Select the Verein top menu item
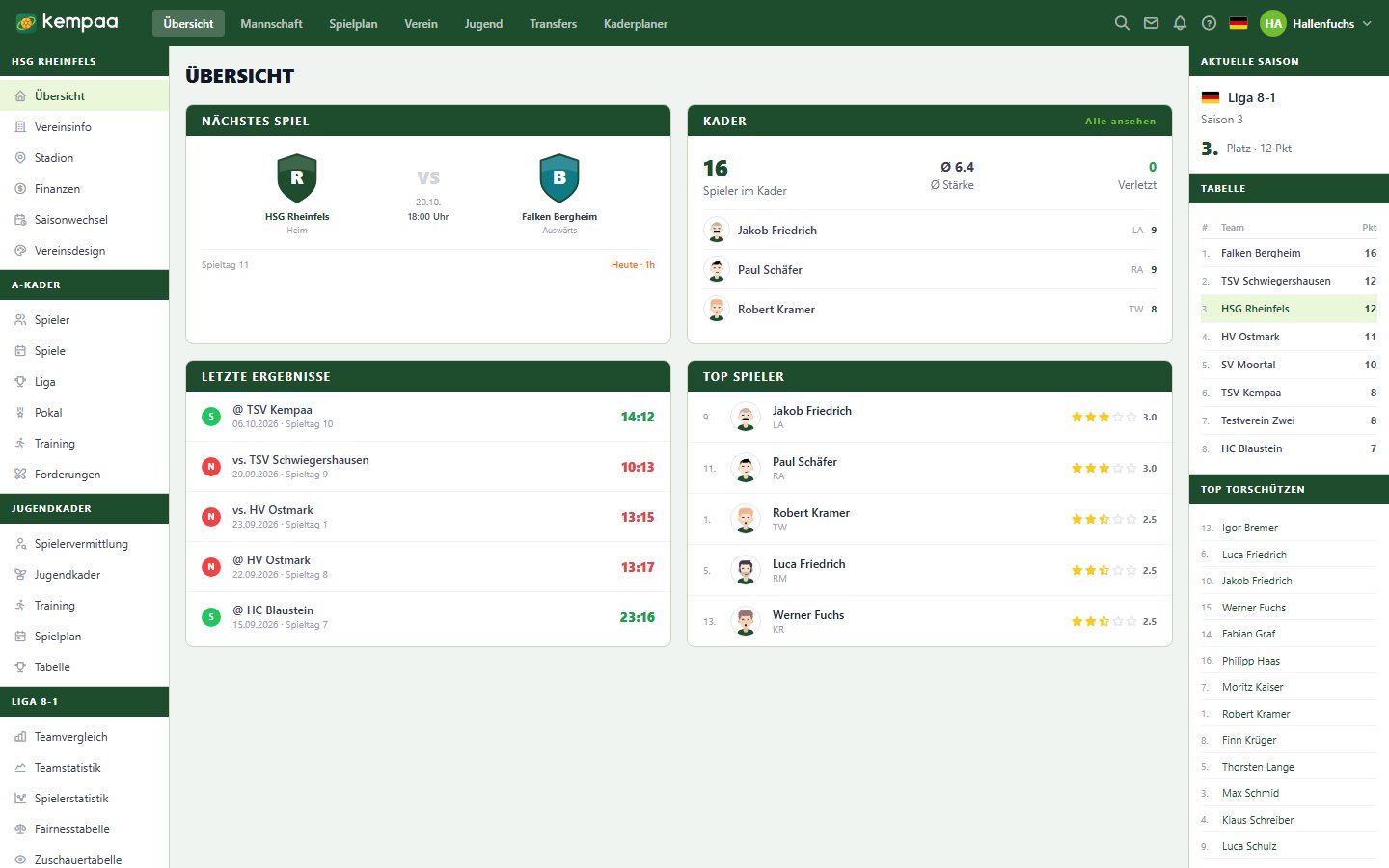The width and height of the screenshot is (1389, 868). 421,23
